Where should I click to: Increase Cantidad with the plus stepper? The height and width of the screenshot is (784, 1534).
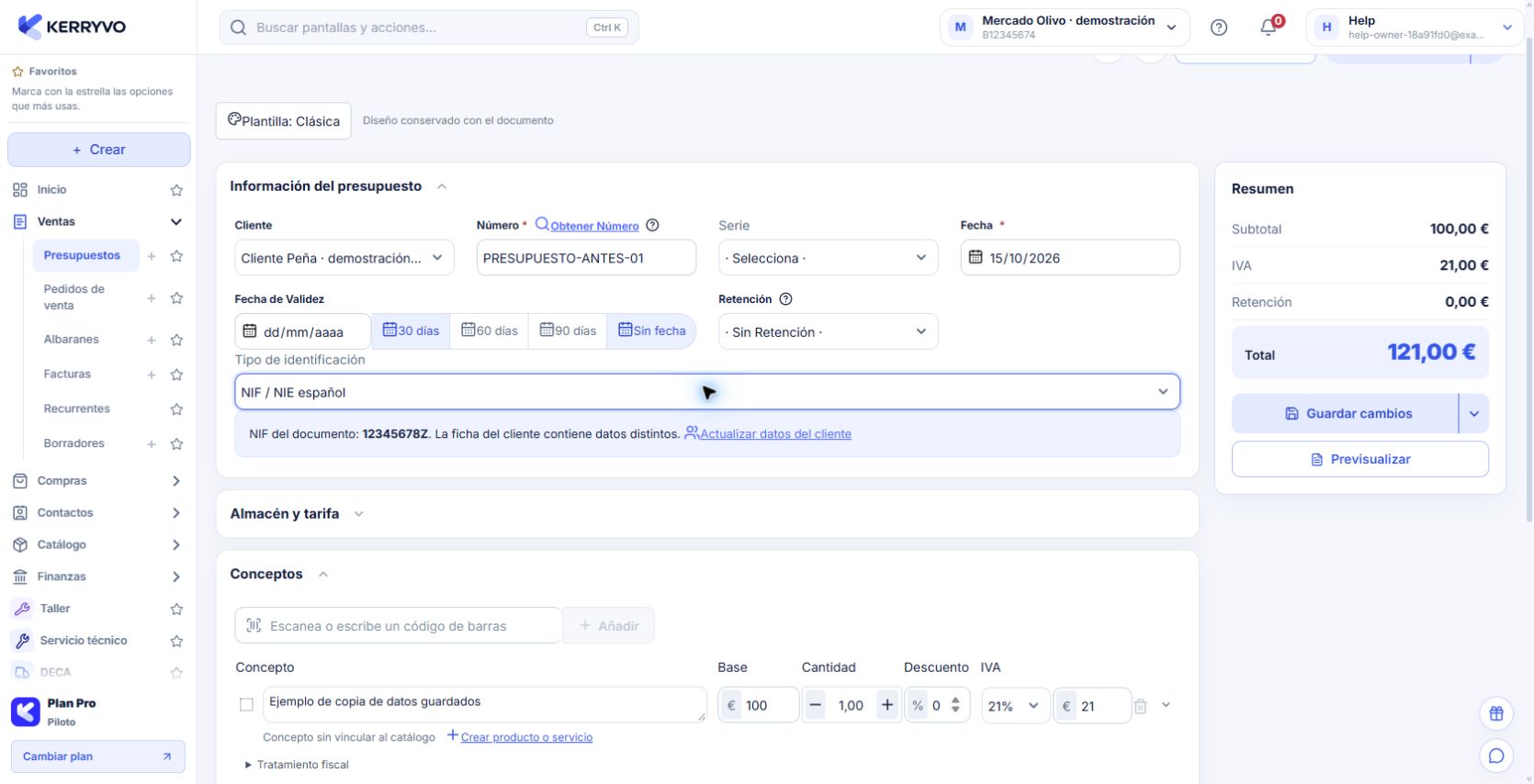click(x=887, y=705)
